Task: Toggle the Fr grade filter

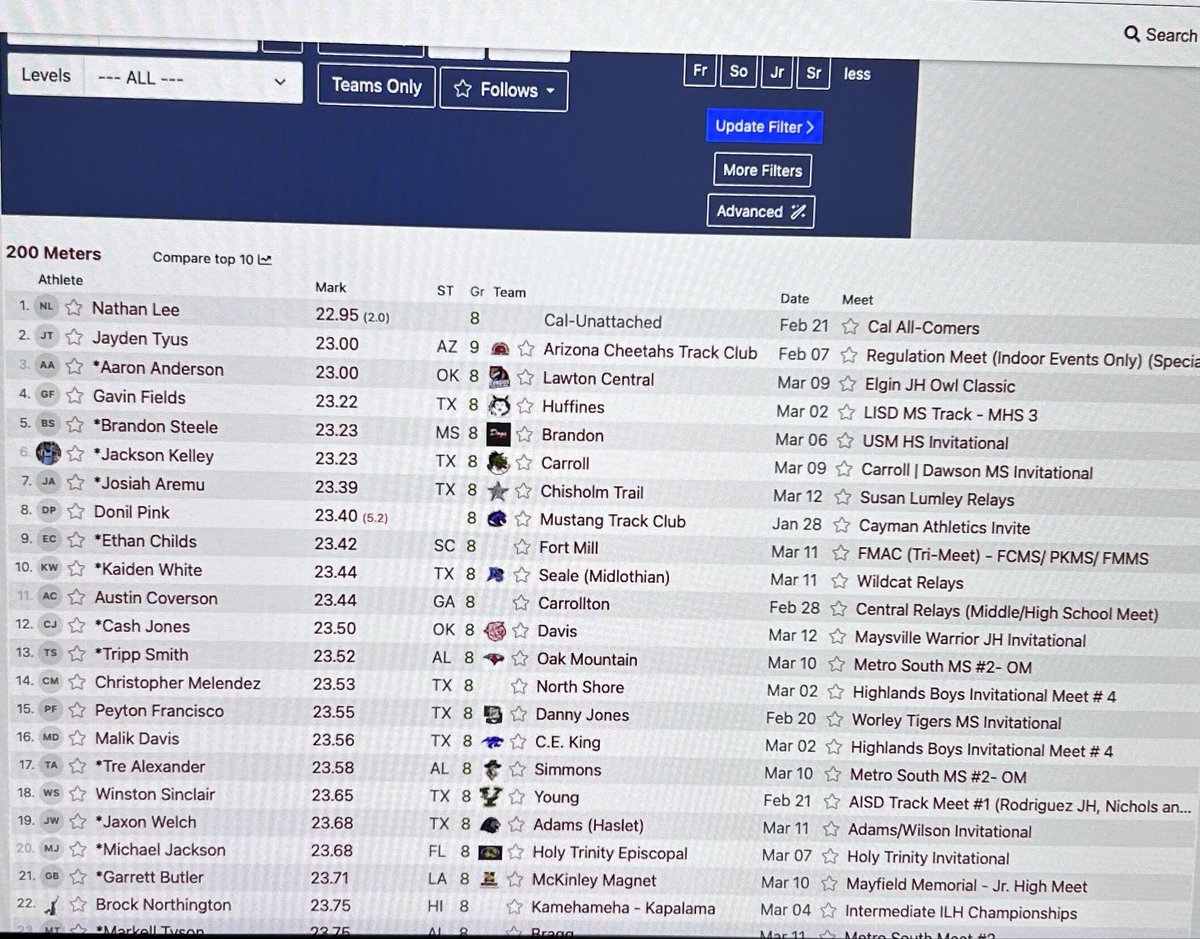Action: point(700,72)
